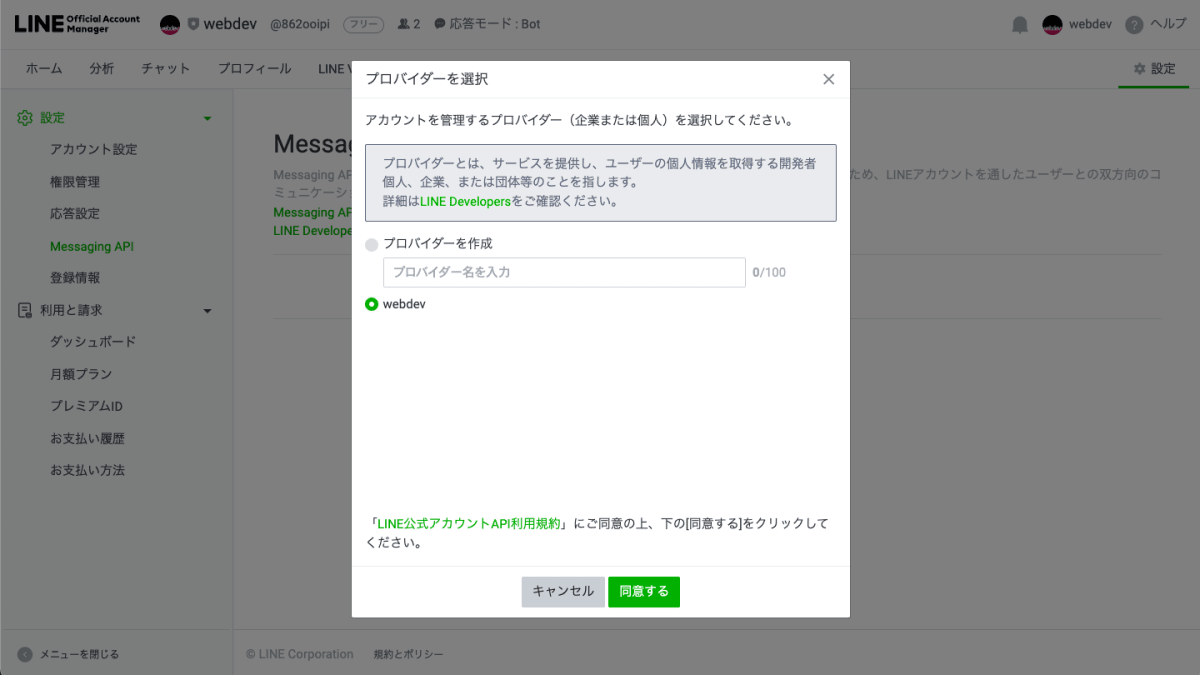Click the webdev account avatar beside the logo
The image size is (1200, 675).
click(170, 24)
